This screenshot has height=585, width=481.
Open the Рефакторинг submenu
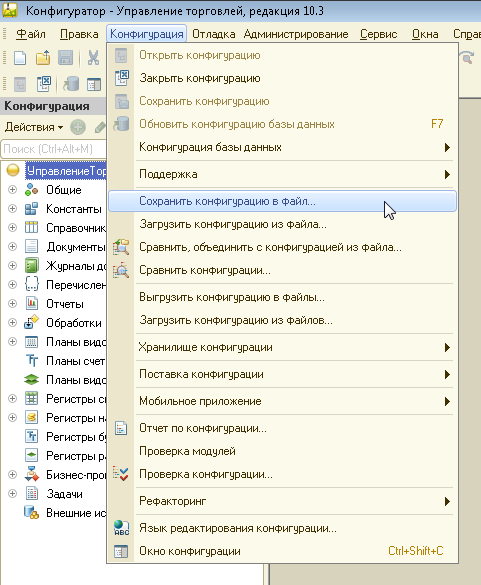click(282, 501)
